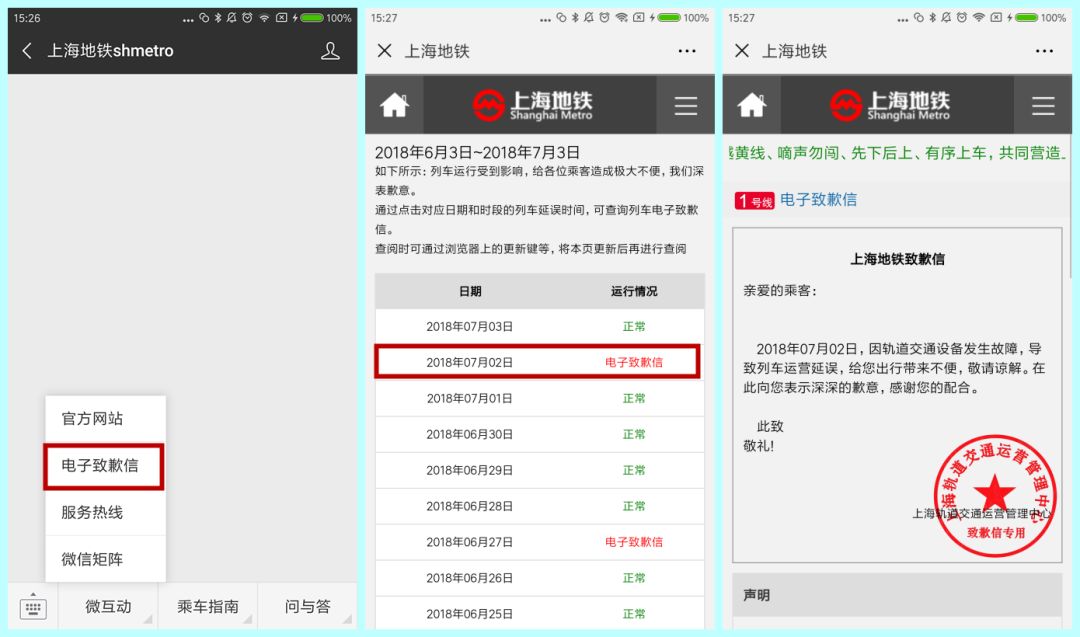Click the 正常 status for 2018年06月28日
This screenshot has width=1080, height=637.
634,506
